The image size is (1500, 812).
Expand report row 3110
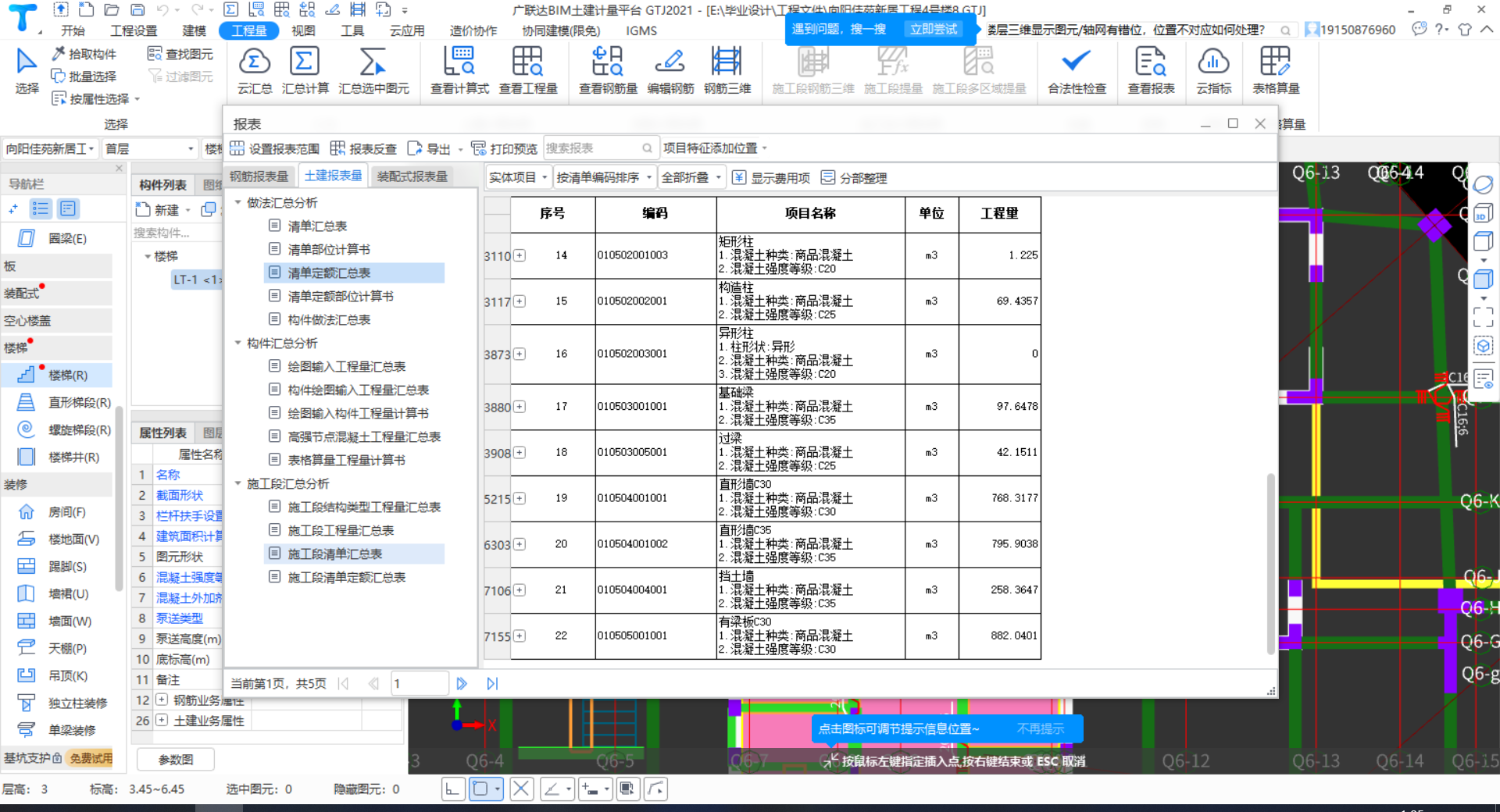pyautogui.click(x=520, y=256)
